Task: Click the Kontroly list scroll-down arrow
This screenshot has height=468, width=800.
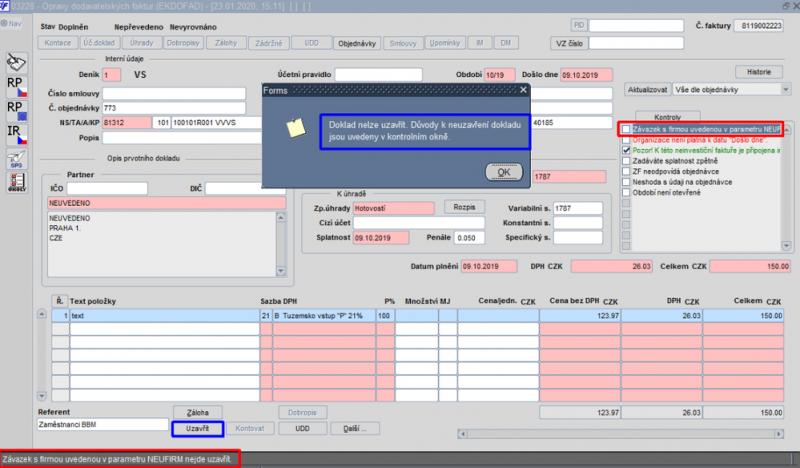Action: pos(786,246)
